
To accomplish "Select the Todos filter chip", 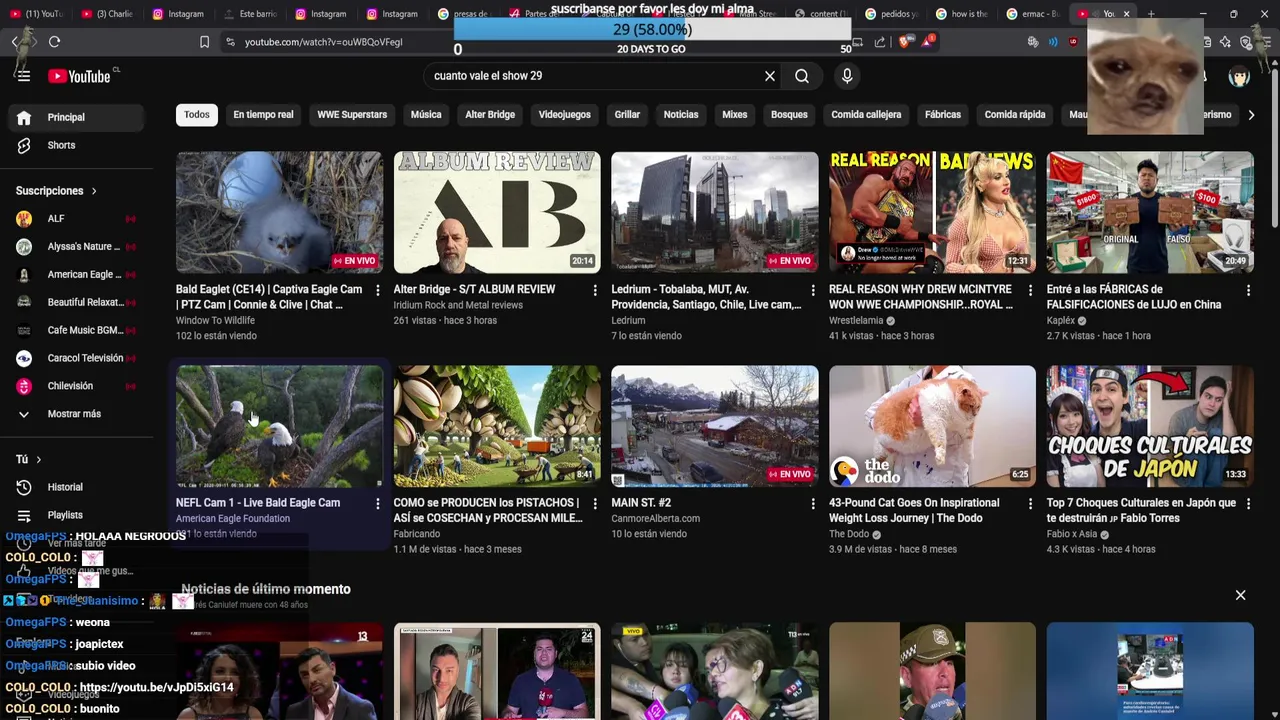I will click(197, 115).
